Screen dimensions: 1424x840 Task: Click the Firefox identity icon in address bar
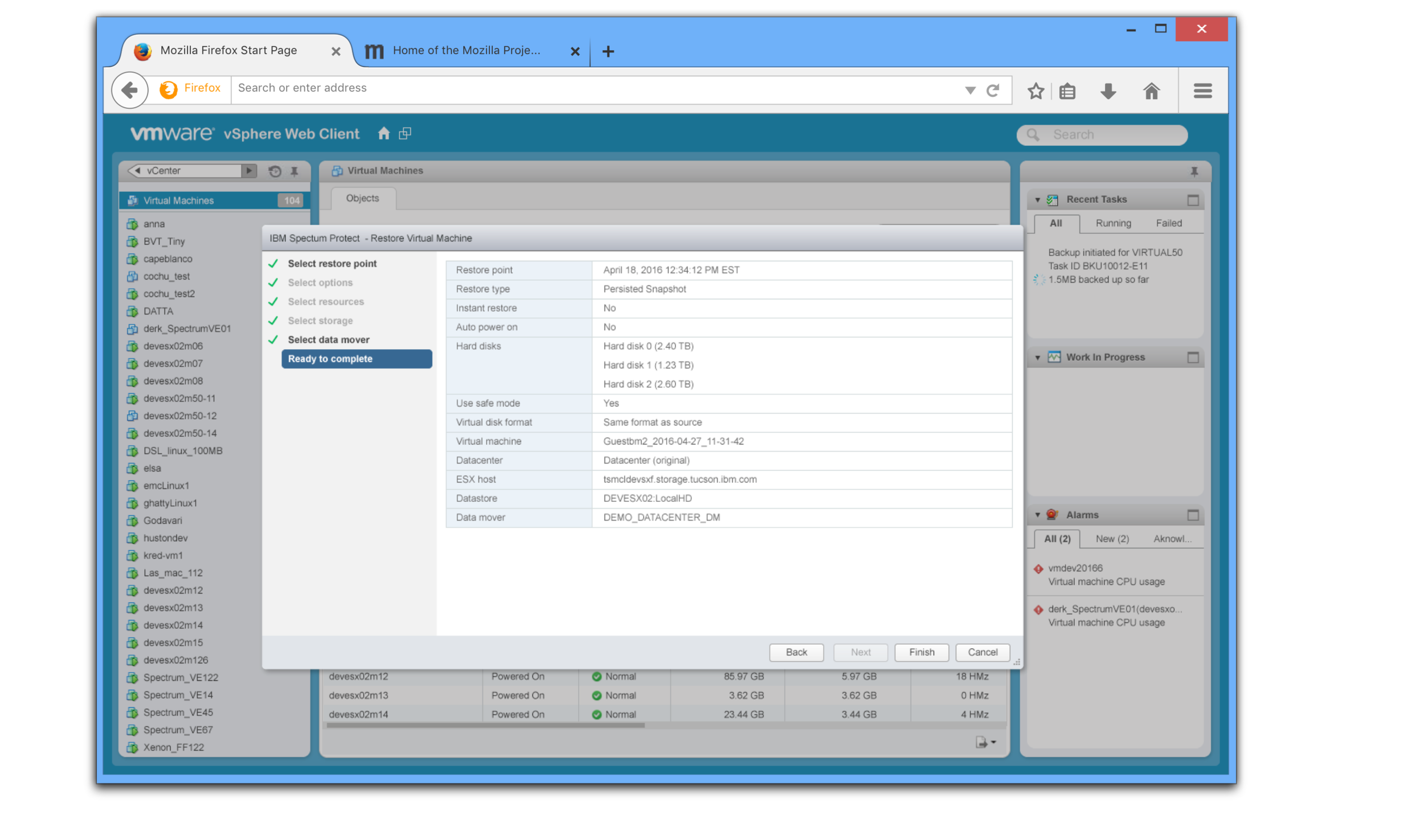169,89
